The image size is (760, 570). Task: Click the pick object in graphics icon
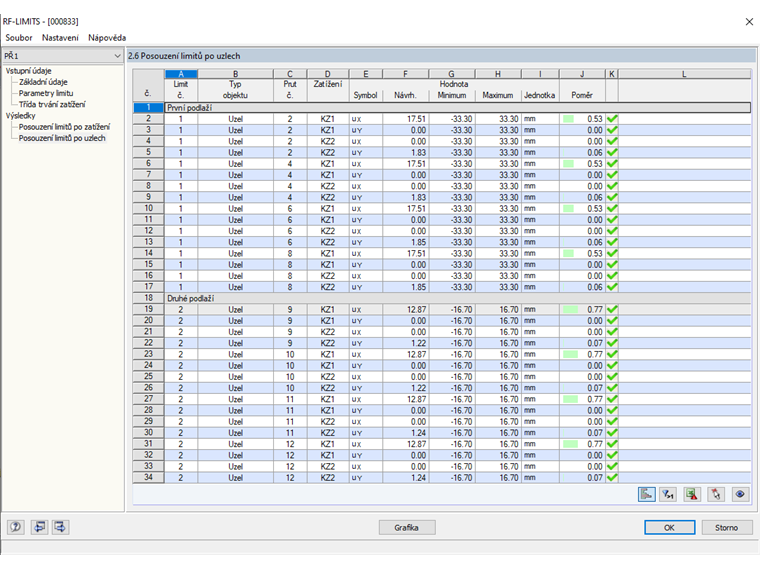pyautogui.click(x=716, y=494)
